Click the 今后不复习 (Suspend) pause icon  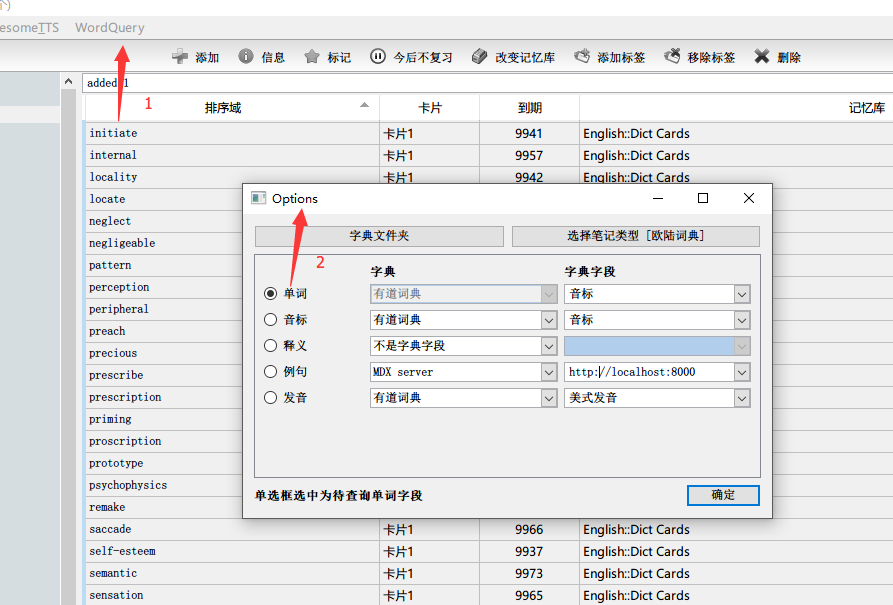pos(378,57)
